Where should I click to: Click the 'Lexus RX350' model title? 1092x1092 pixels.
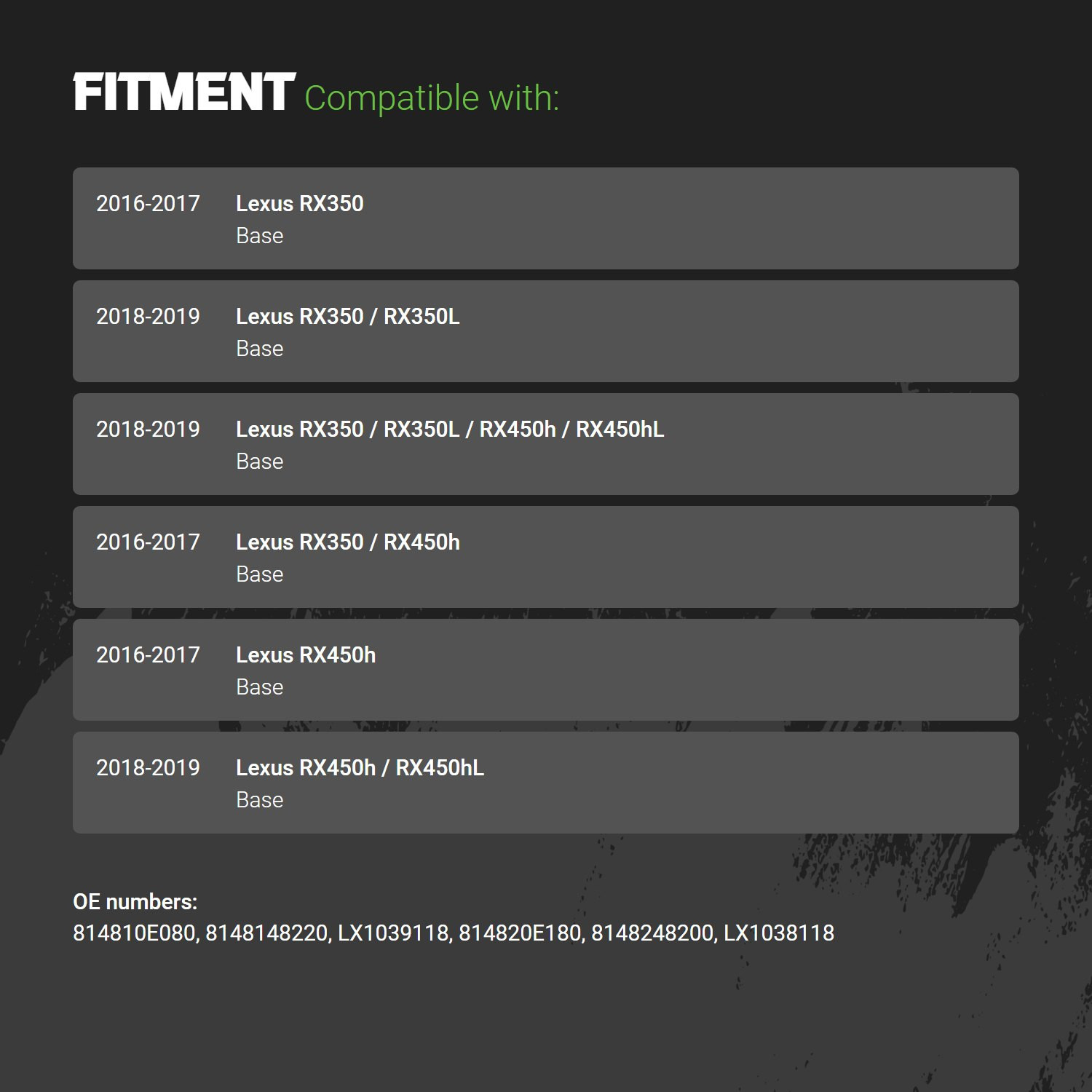(300, 203)
